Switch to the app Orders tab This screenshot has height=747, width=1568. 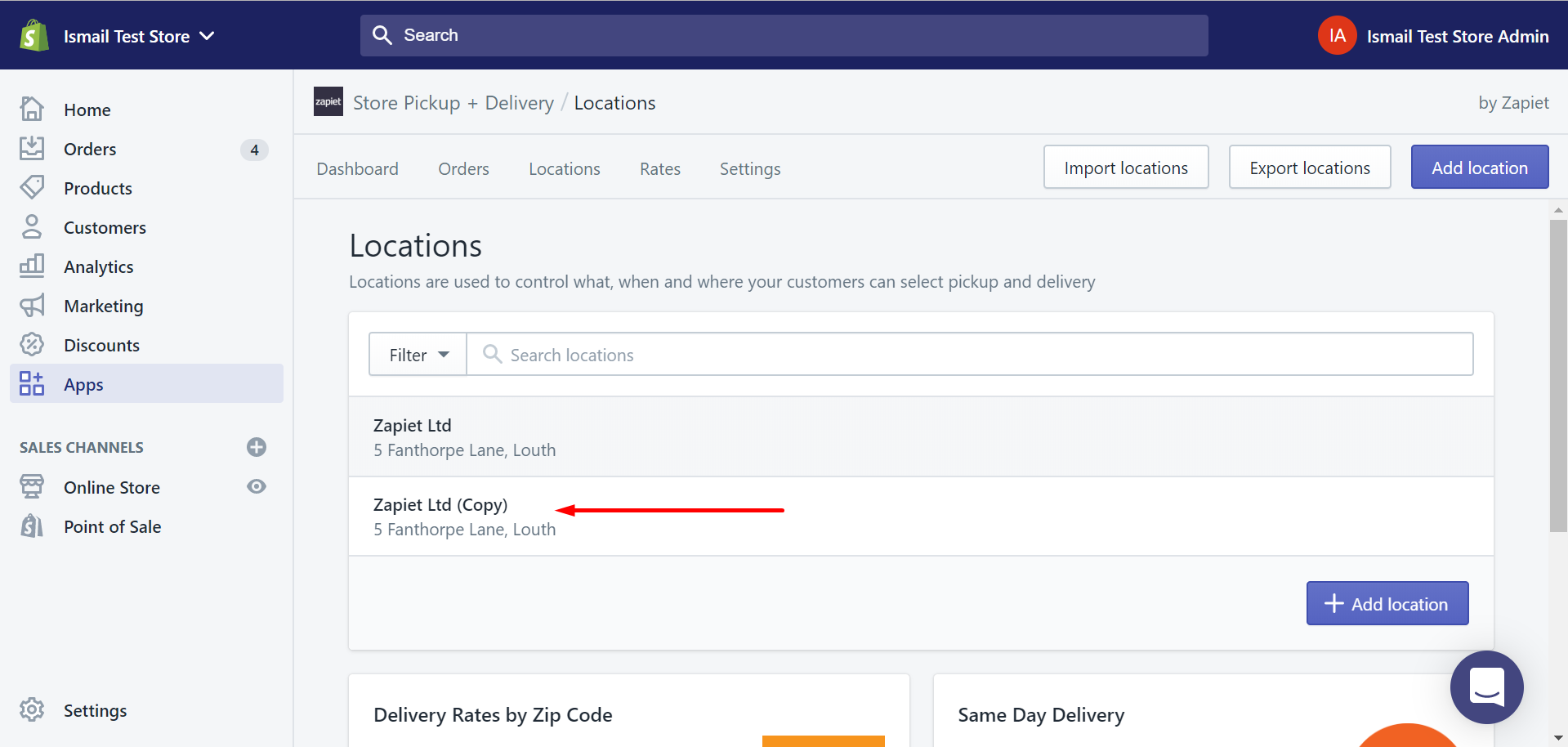463,168
